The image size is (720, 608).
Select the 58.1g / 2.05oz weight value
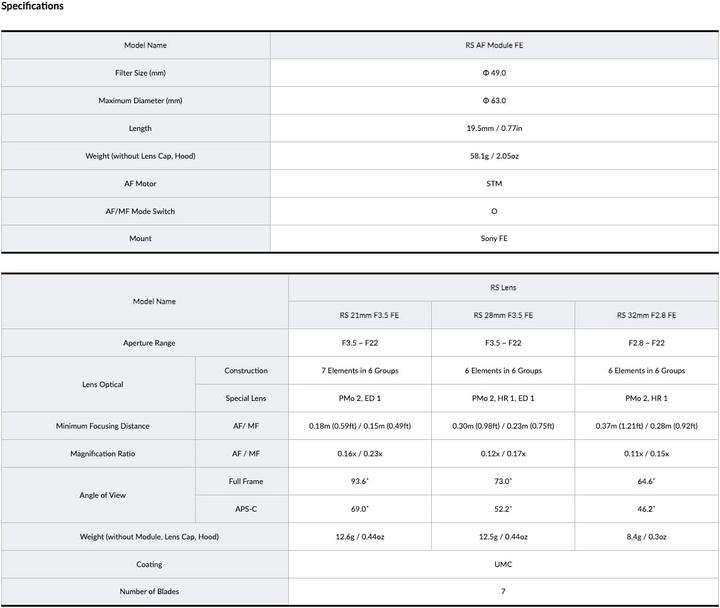[x=494, y=156]
